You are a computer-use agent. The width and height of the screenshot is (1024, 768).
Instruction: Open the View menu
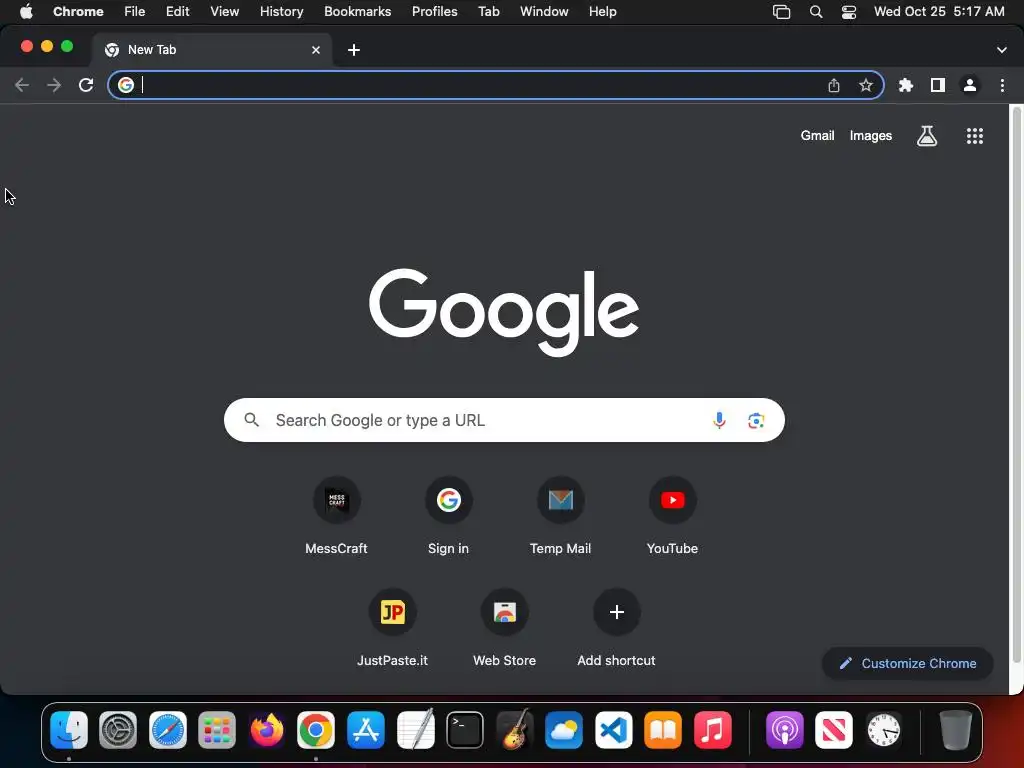(x=225, y=12)
